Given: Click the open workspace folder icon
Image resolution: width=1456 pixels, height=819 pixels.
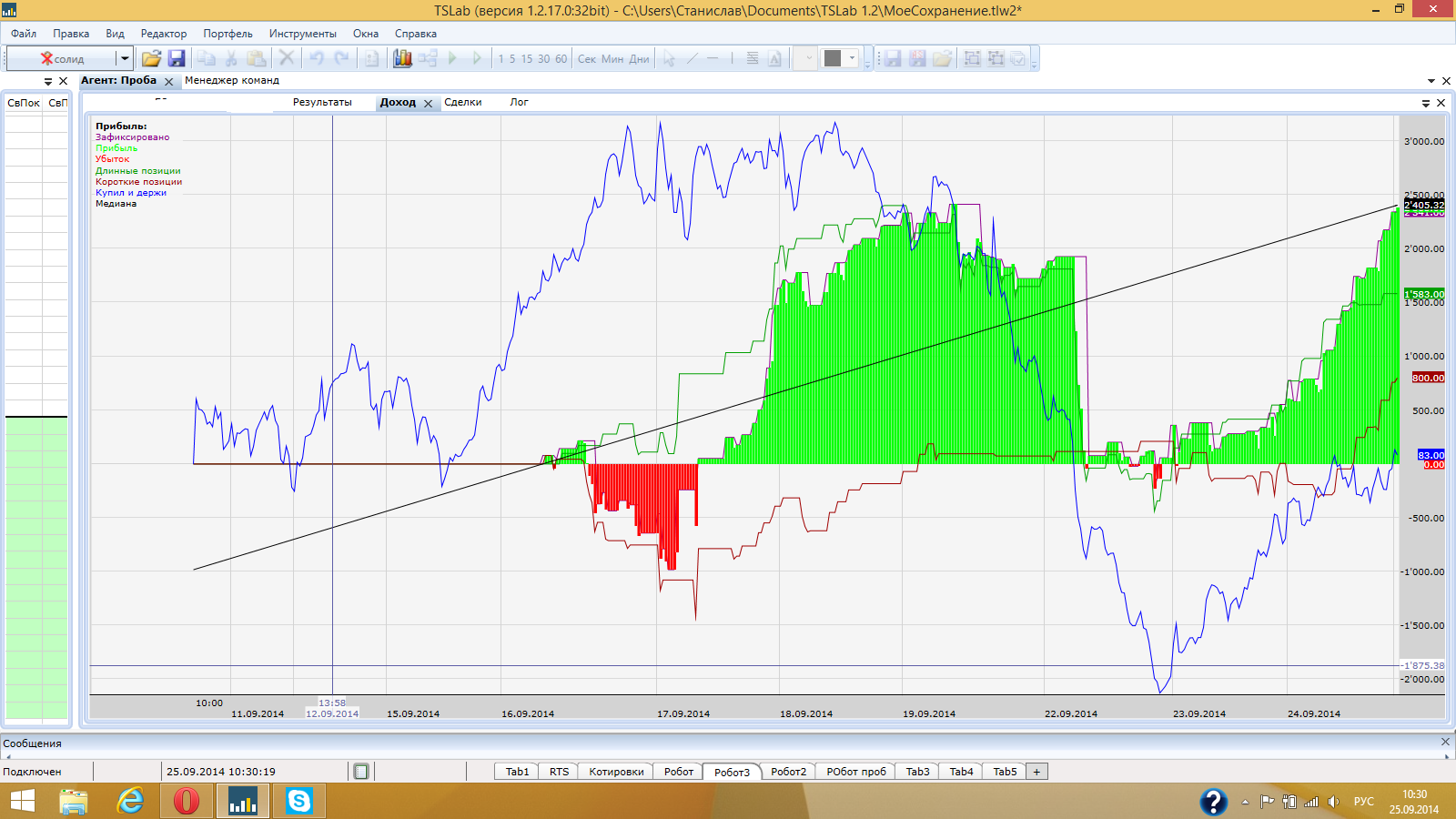Looking at the screenshot, I should 942,58.
